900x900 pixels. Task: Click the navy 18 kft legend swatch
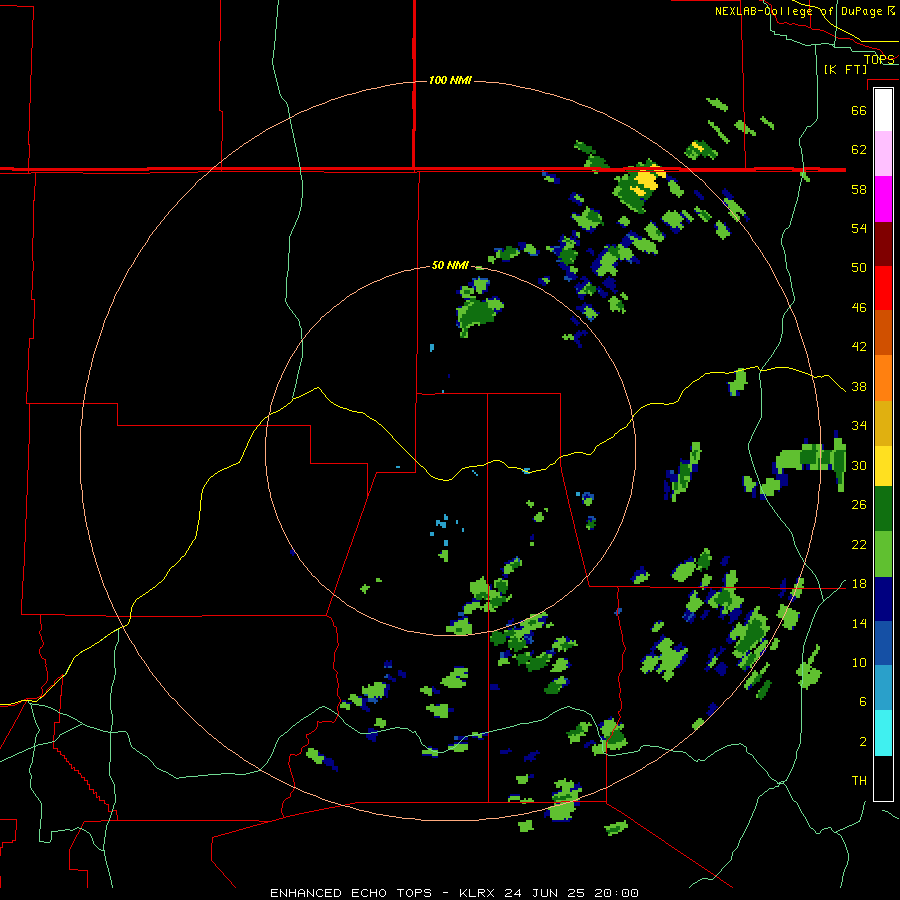pos(883,599)
